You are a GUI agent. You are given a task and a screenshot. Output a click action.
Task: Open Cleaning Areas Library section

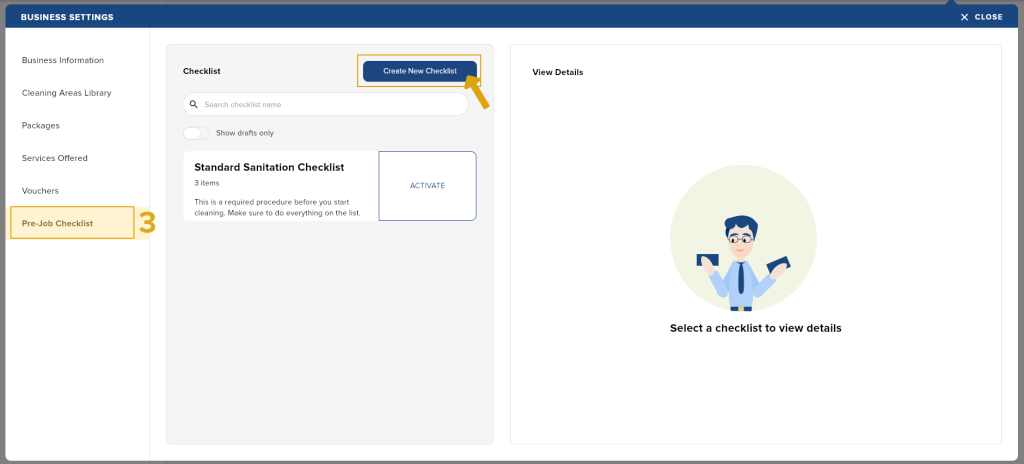point(67,93)
